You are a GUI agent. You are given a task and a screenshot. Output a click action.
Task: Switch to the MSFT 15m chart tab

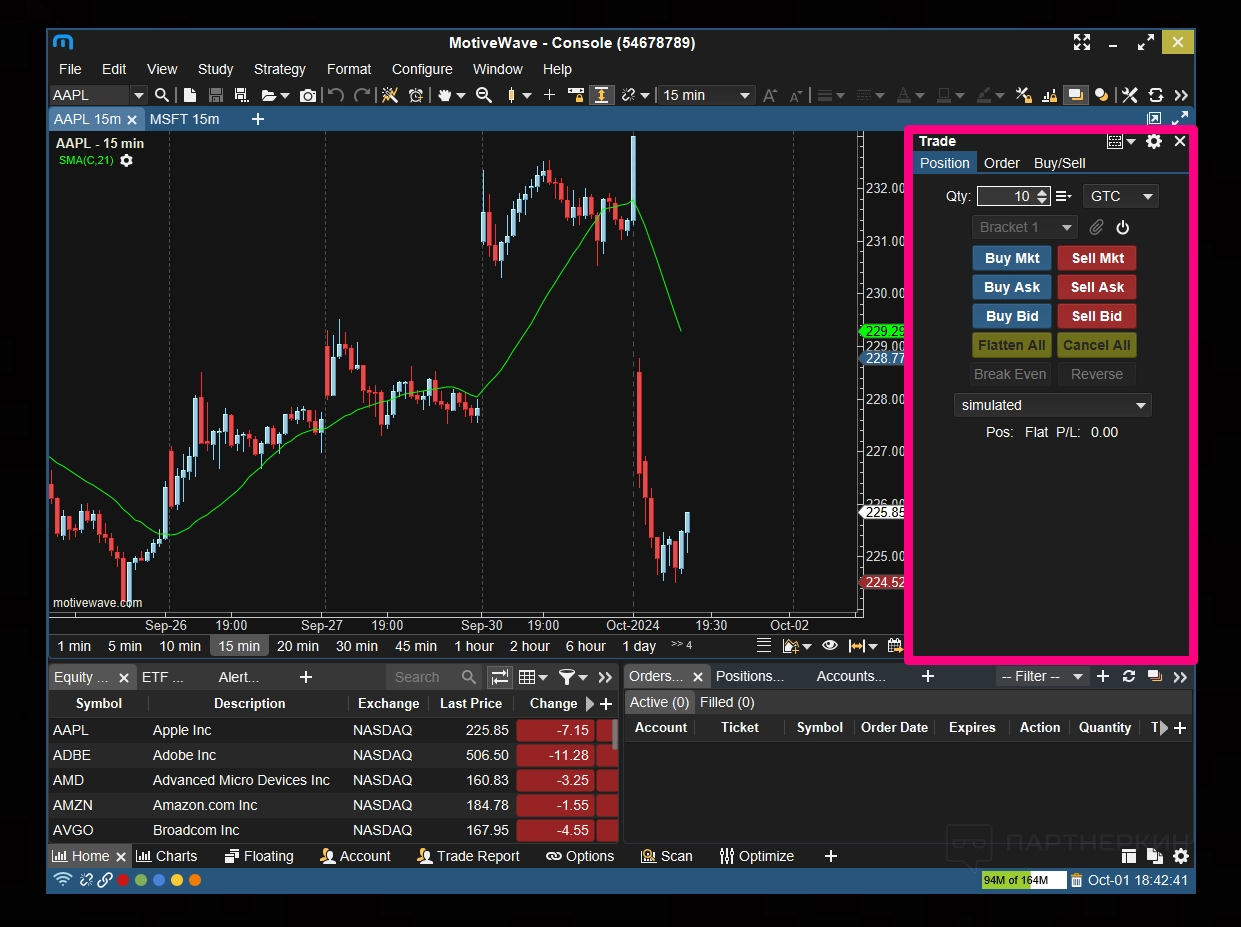point(184,119)
